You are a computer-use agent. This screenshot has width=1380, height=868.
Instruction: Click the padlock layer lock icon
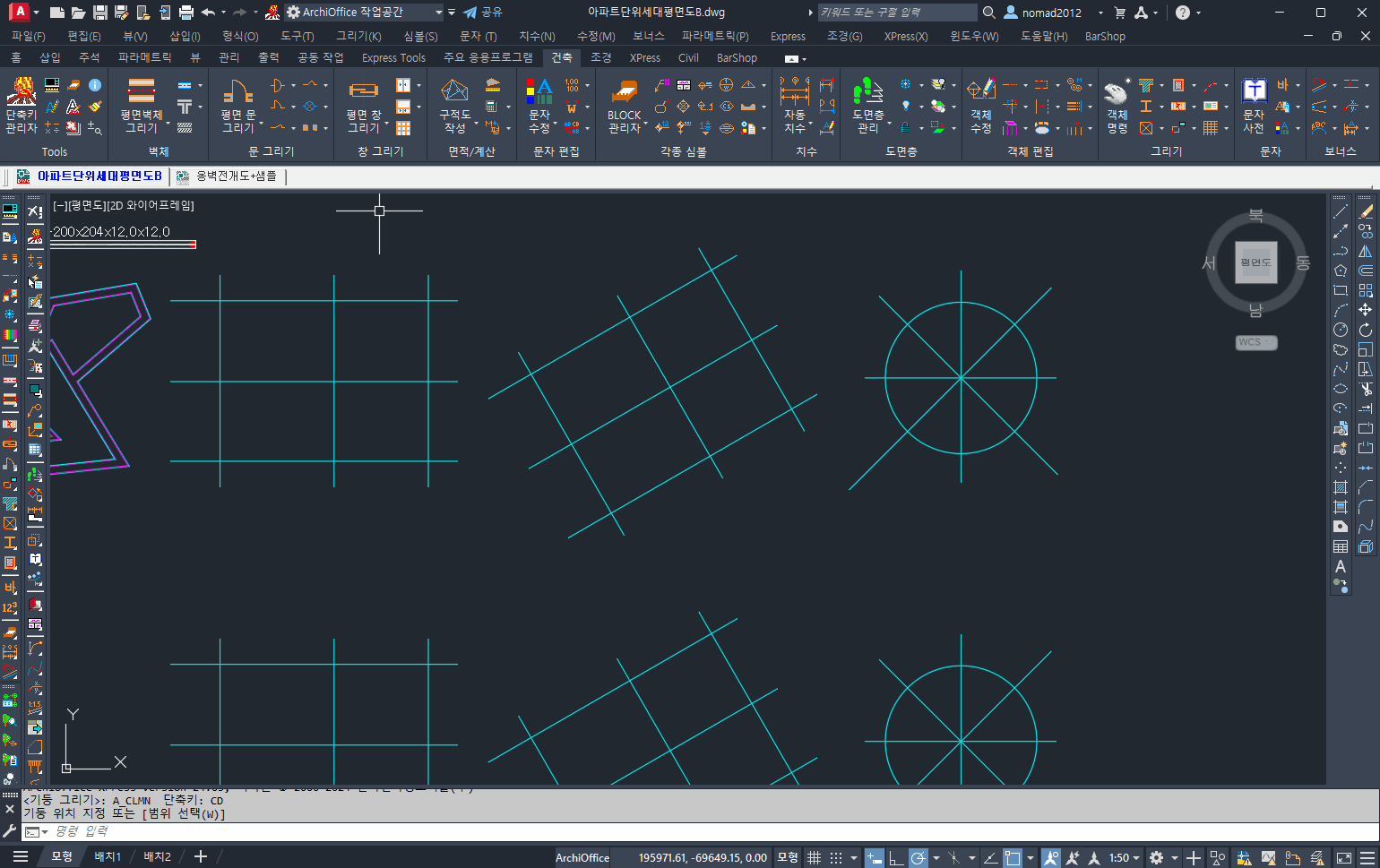click(x=905, y=128)
